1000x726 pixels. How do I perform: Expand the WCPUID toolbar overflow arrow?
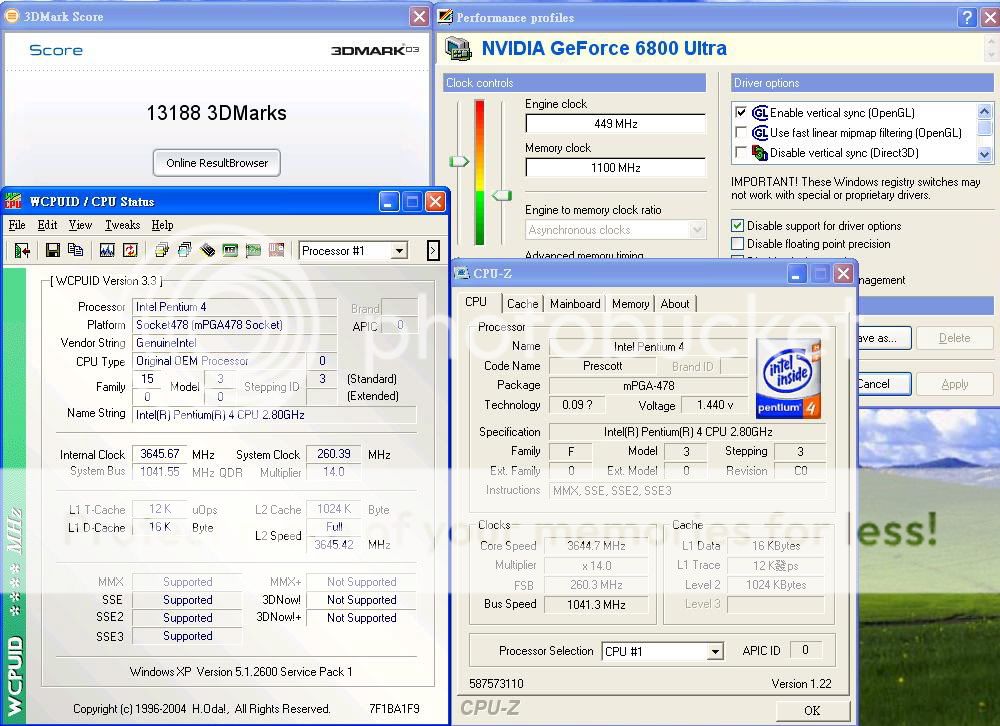433,251
